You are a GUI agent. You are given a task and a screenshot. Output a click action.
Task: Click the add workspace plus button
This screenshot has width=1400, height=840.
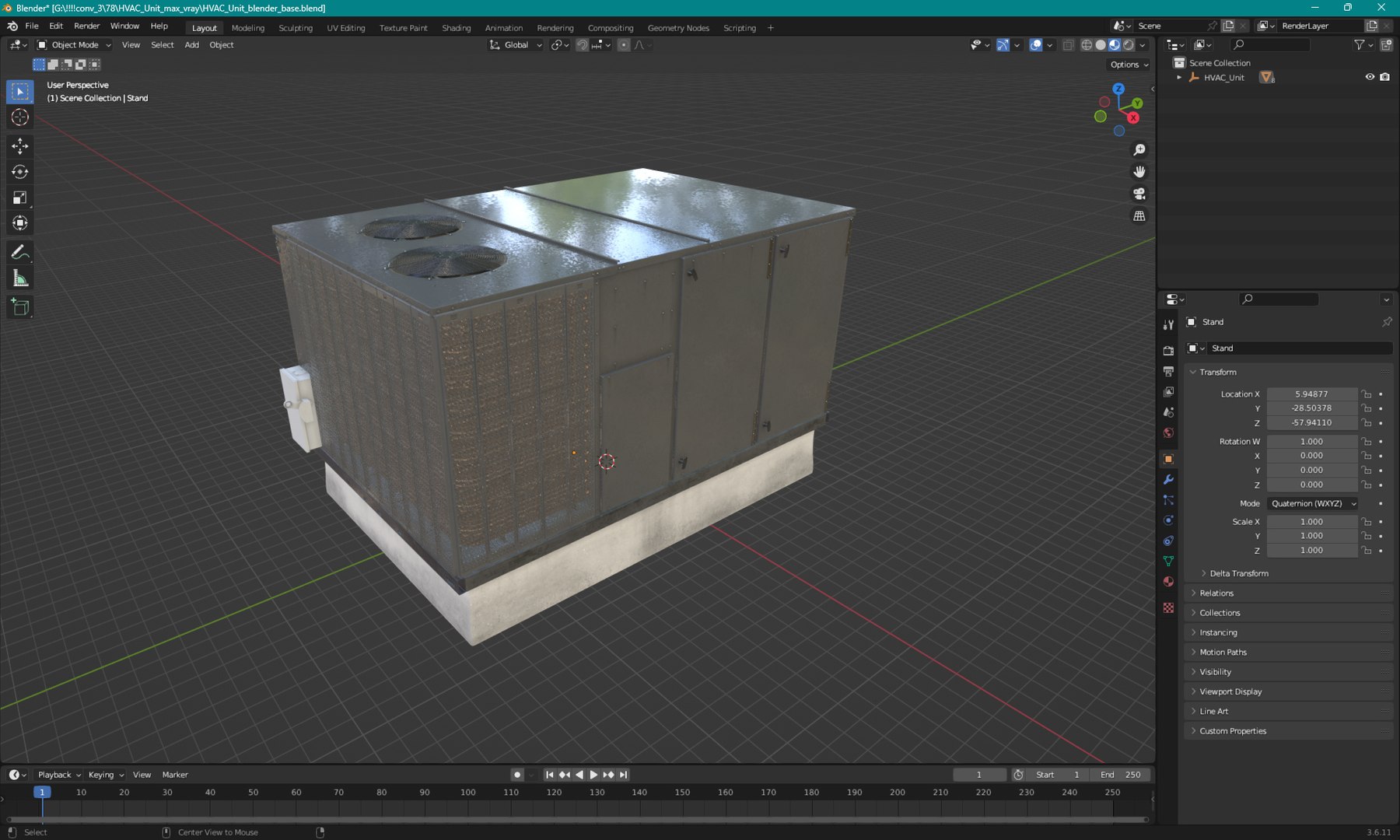771,28
